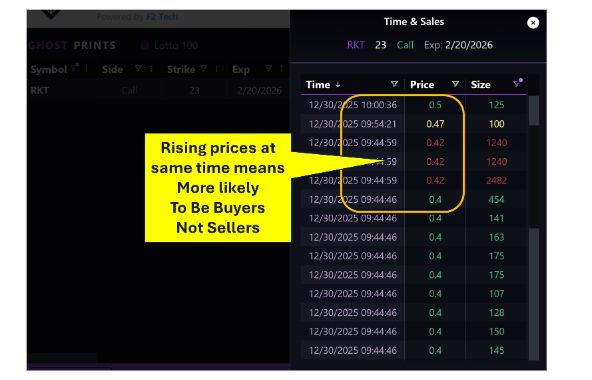Close the Time & Sales panel
This screenshot has height=380, width=592.
point(533,23)
